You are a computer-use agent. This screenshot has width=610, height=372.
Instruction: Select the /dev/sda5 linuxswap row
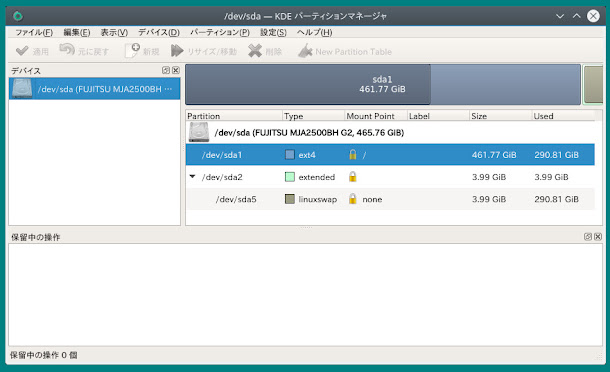(x=390, y=199)
